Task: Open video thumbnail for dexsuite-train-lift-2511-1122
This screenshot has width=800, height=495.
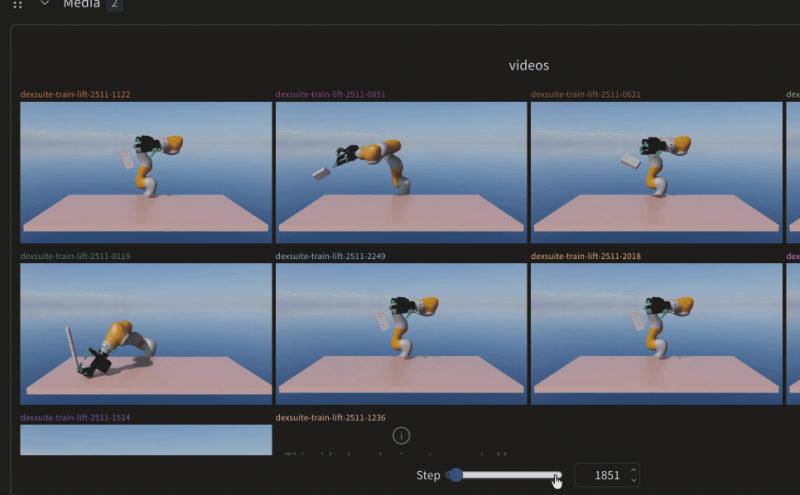Action: click(x=146, y=172)
